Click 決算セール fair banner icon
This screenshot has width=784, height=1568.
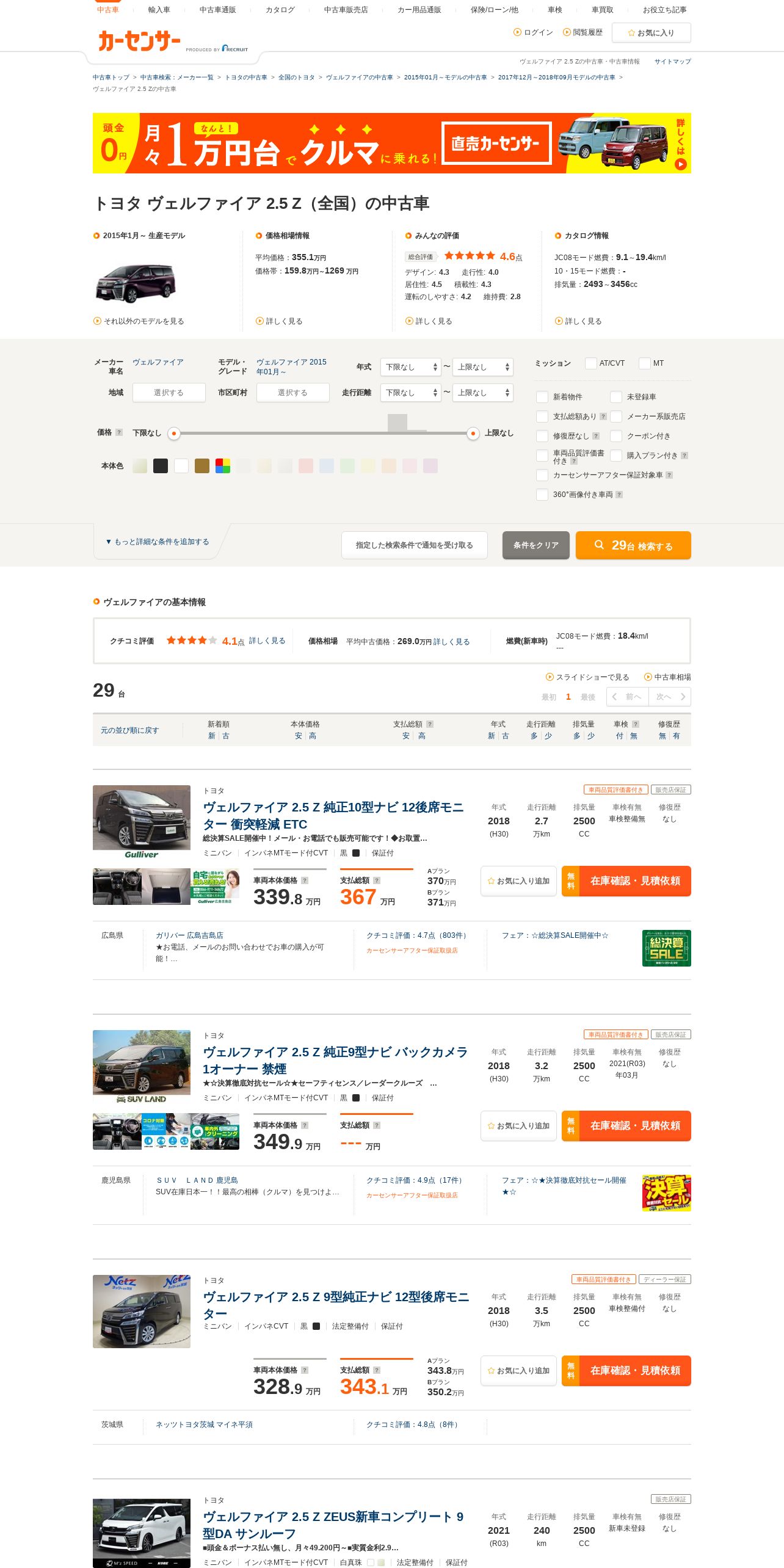tap(667, 1193)
